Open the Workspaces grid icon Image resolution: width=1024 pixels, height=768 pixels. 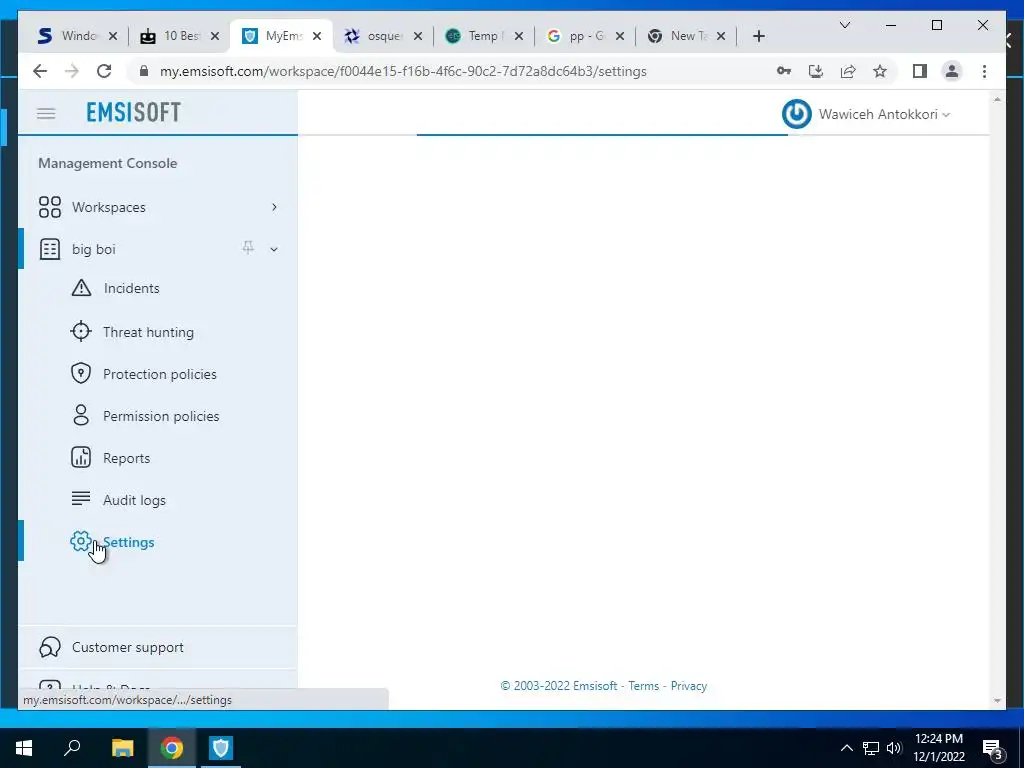pos(50,207)
